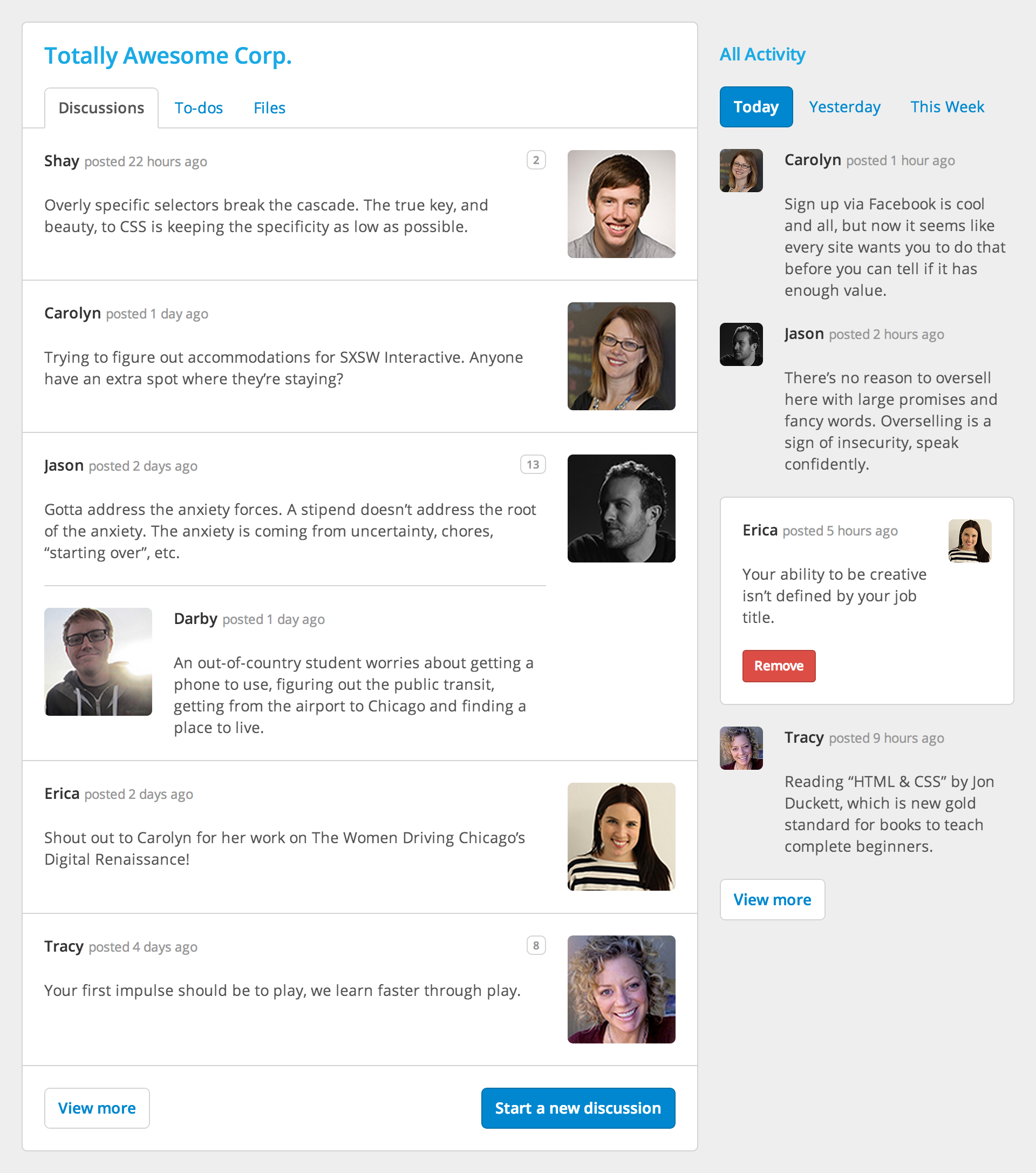Select the Discussions tab
1036x1173 pixels.
point(101,107)
